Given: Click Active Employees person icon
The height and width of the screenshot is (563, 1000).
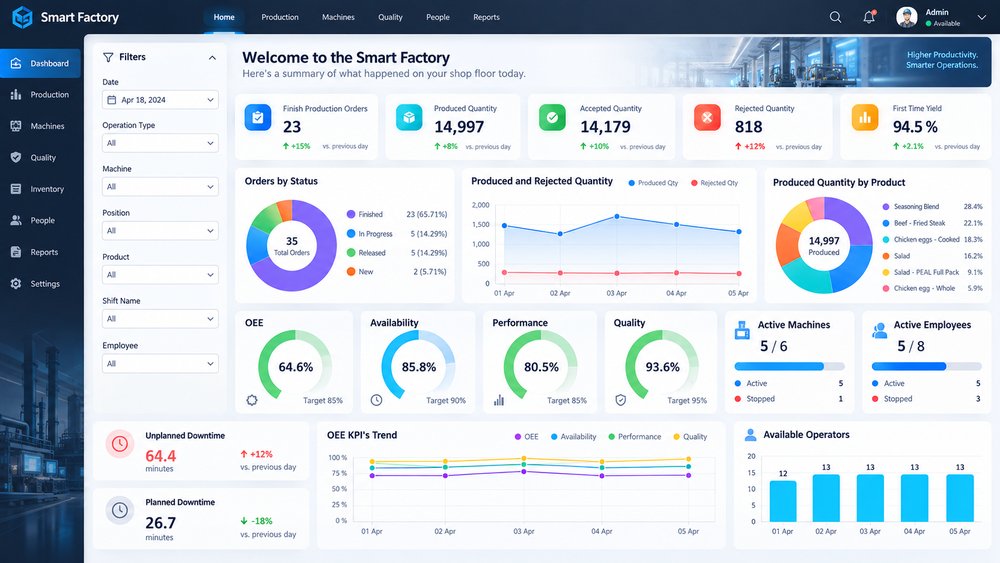Looking at the screenshot, I should (x=879, y=330).
